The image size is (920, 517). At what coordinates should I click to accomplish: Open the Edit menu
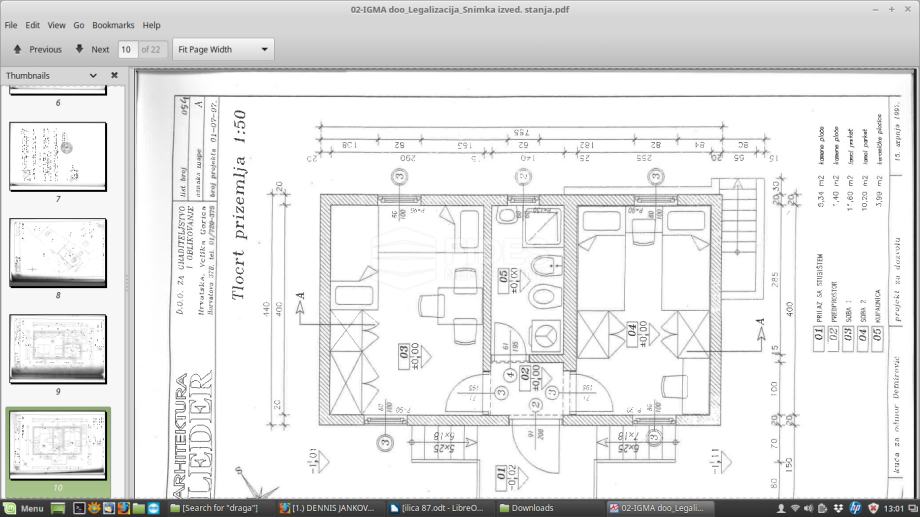32,25
